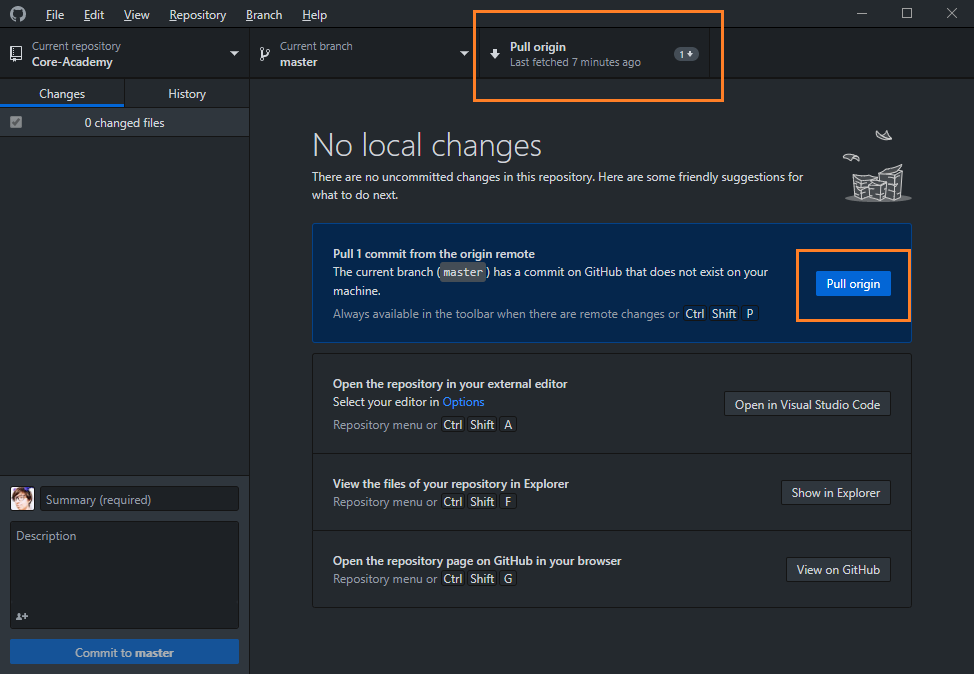Viewport: 974px width, 674px height.
Task: Click the Options link for editor
Action: [463, 402]
